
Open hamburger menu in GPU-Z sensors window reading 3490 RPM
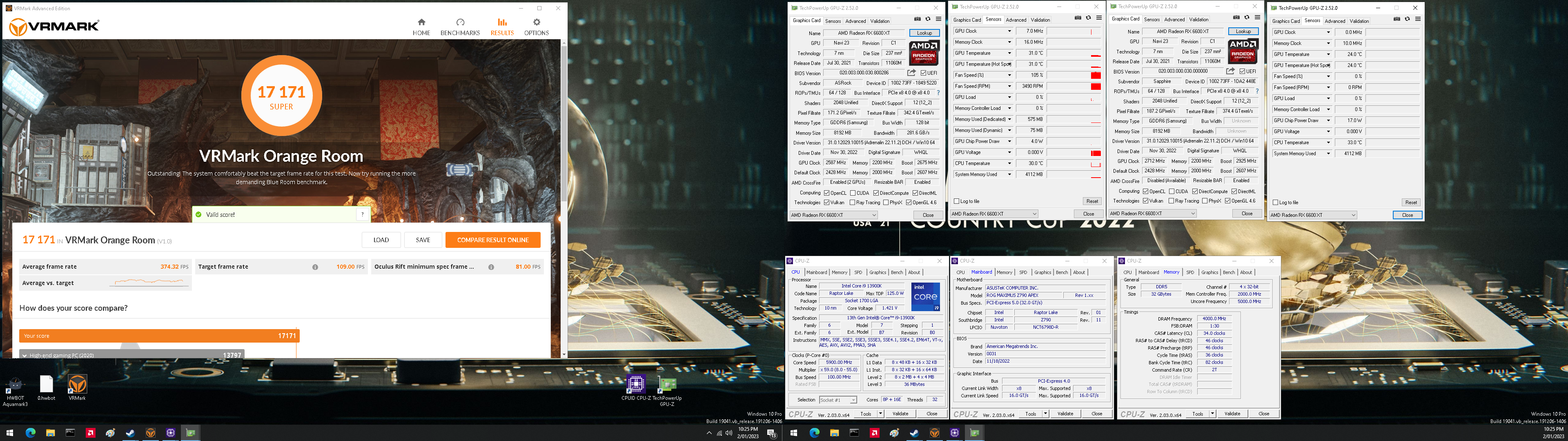tap(1099, 18)
